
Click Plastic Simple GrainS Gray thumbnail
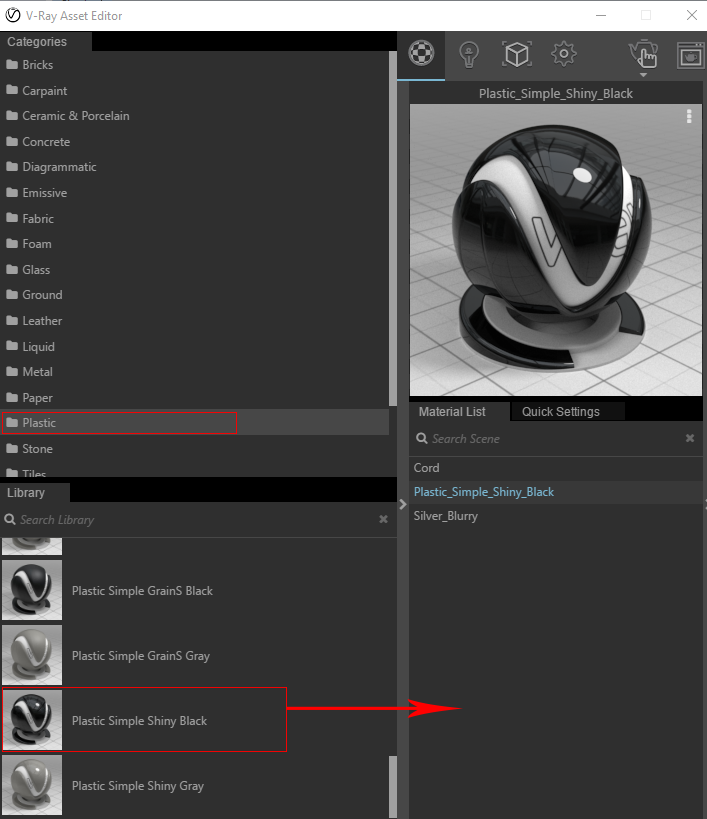pyautogui.click(x=32, y=655)
